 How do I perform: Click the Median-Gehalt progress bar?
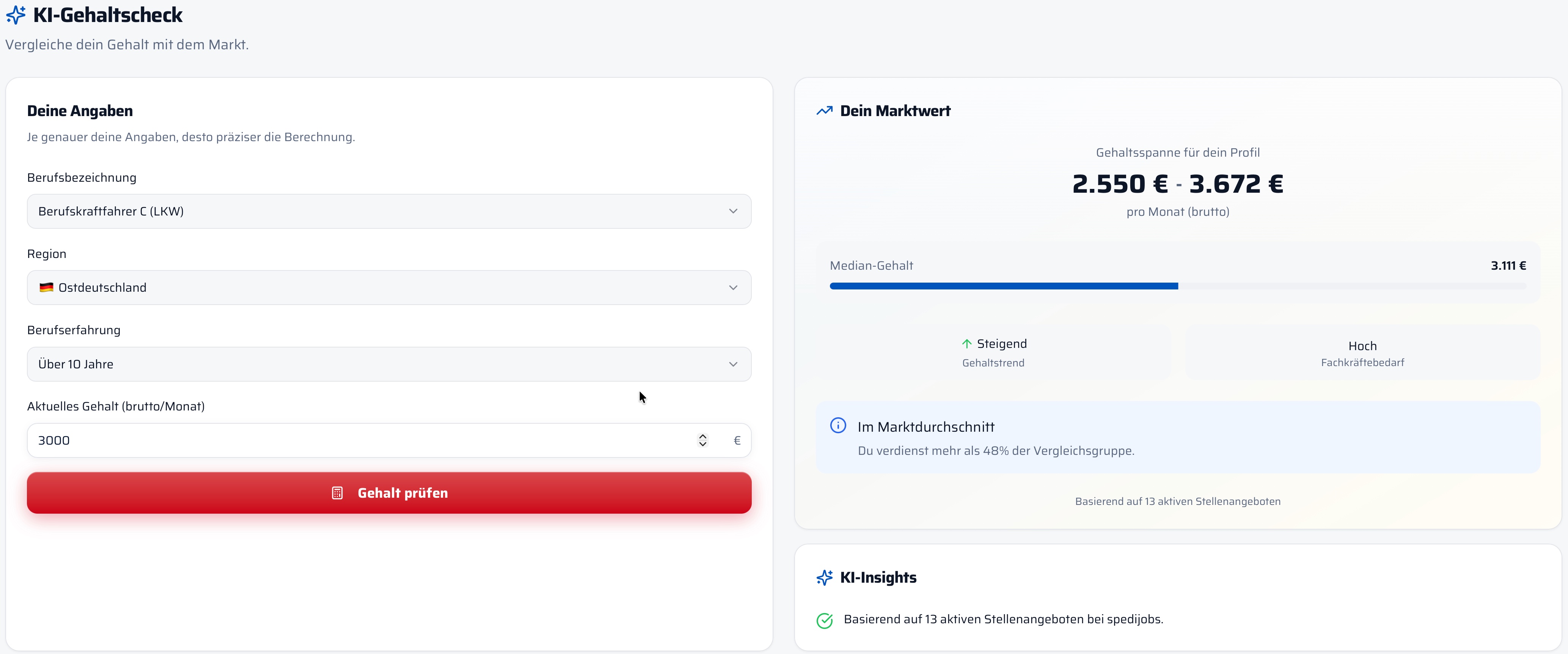(x=1177, y=286)
